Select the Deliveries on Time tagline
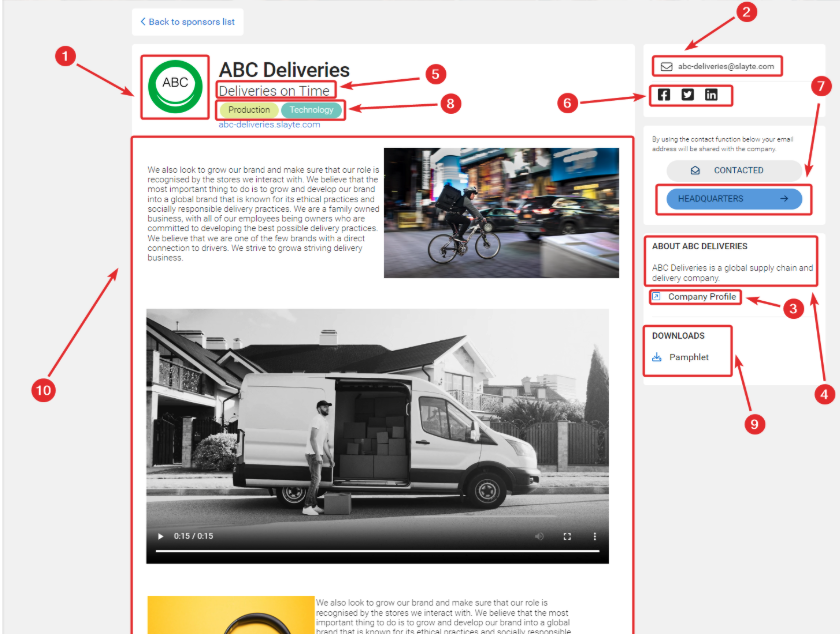The image size is (840, 637). (x=274, y=91)
